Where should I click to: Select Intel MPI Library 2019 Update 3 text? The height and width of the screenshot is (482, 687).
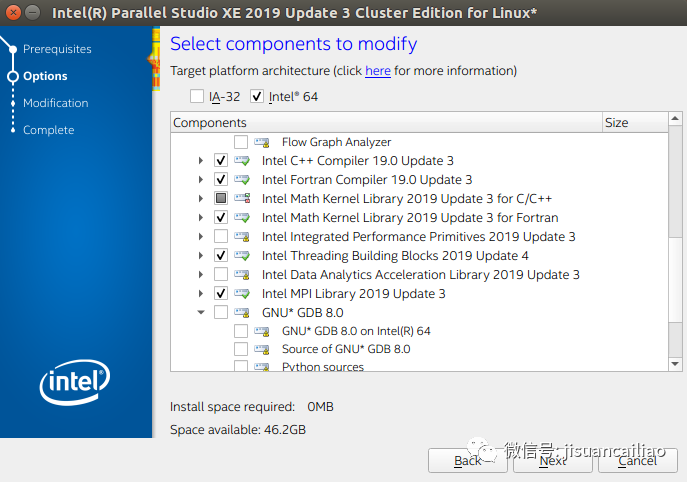[x=354, y=294]
